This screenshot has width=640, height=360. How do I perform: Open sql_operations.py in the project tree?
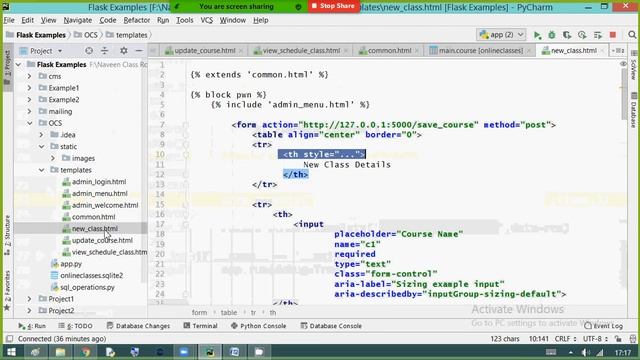(87, 287)
